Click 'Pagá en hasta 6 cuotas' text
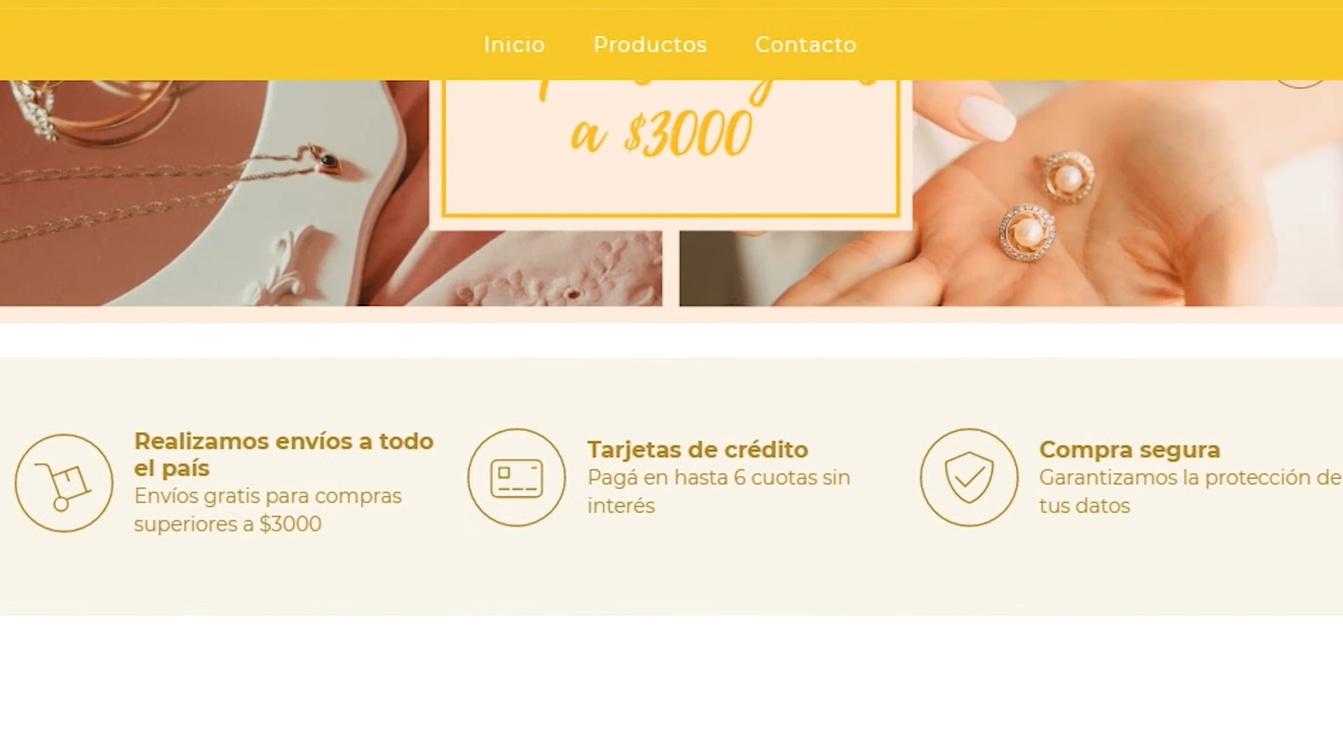The width and height of the screenshot is (1343, 756). tap(718, 491)
